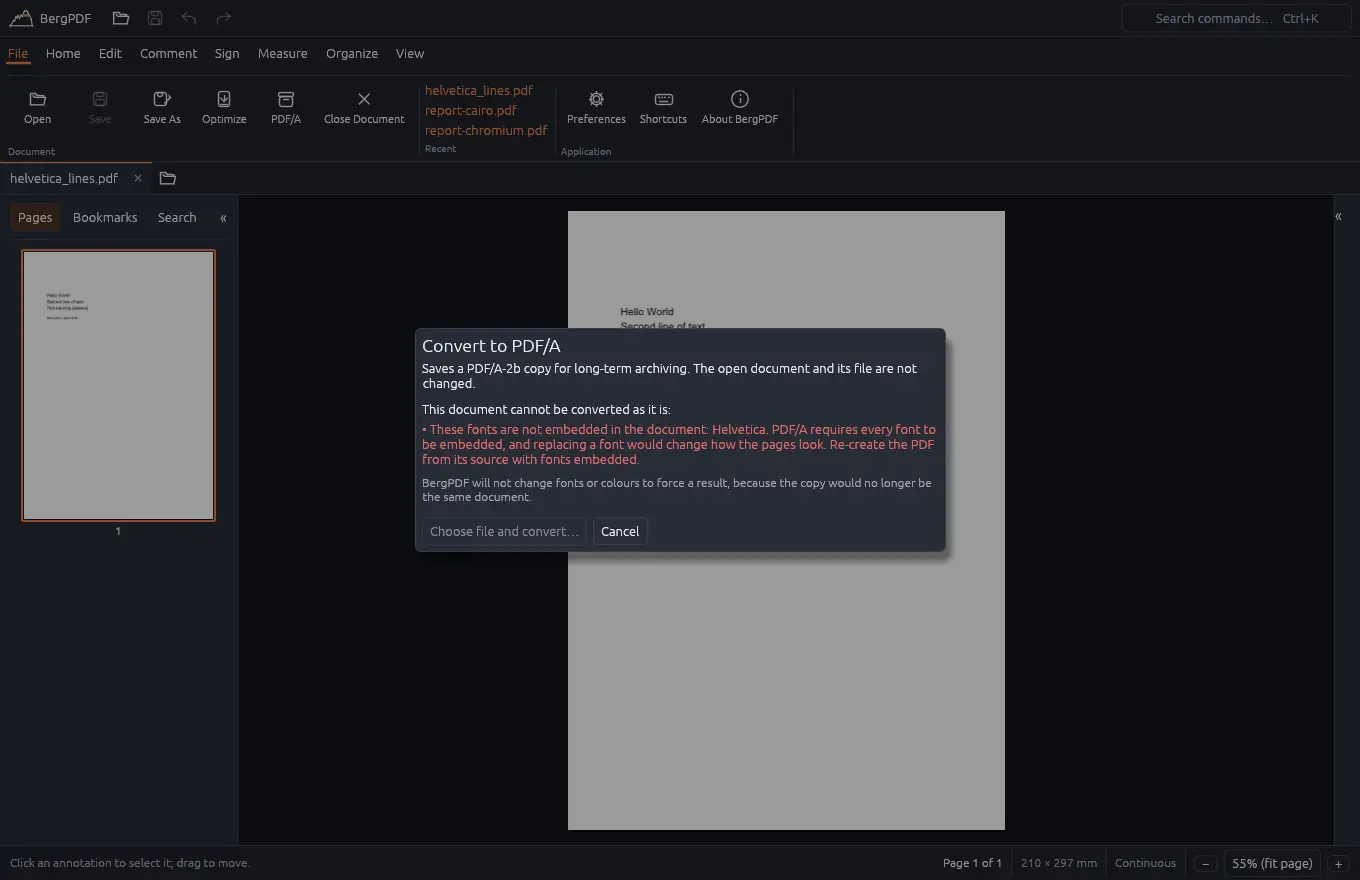This screenshot has width=1360, height=880.
Task: Expand the right side panel
Action: (1338, 216)
